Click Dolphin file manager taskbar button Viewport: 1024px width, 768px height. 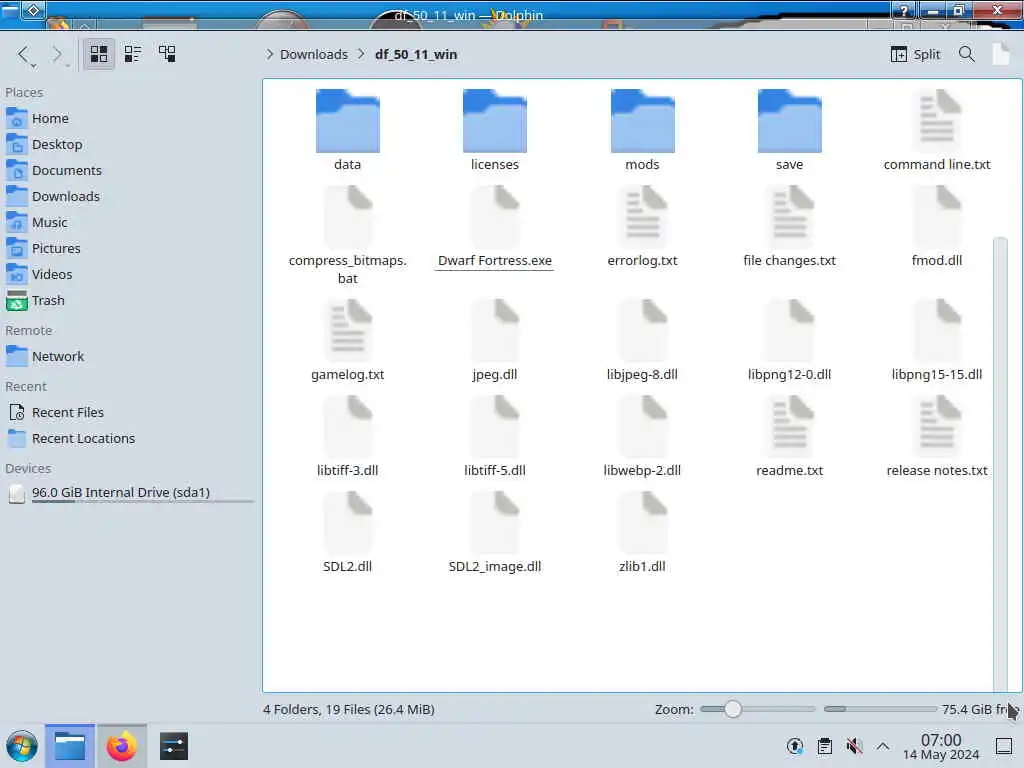70,746
